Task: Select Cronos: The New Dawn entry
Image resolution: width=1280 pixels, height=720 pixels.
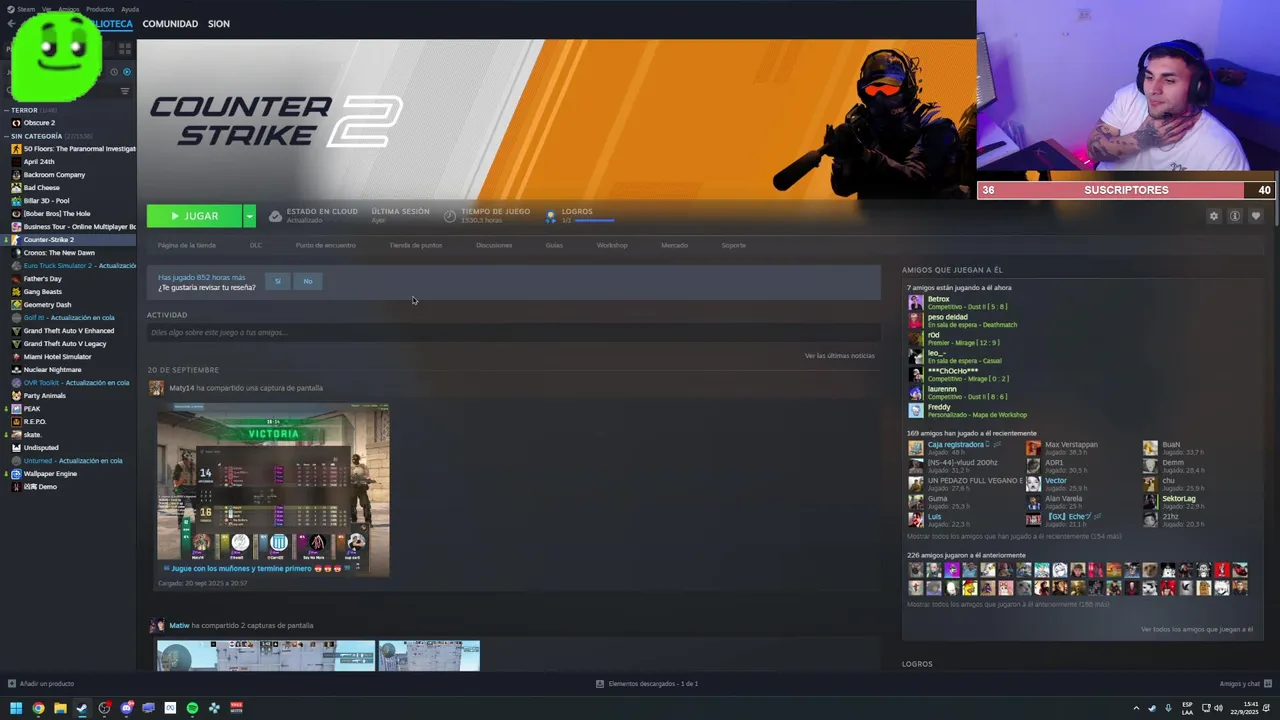Action: [59, 253]
